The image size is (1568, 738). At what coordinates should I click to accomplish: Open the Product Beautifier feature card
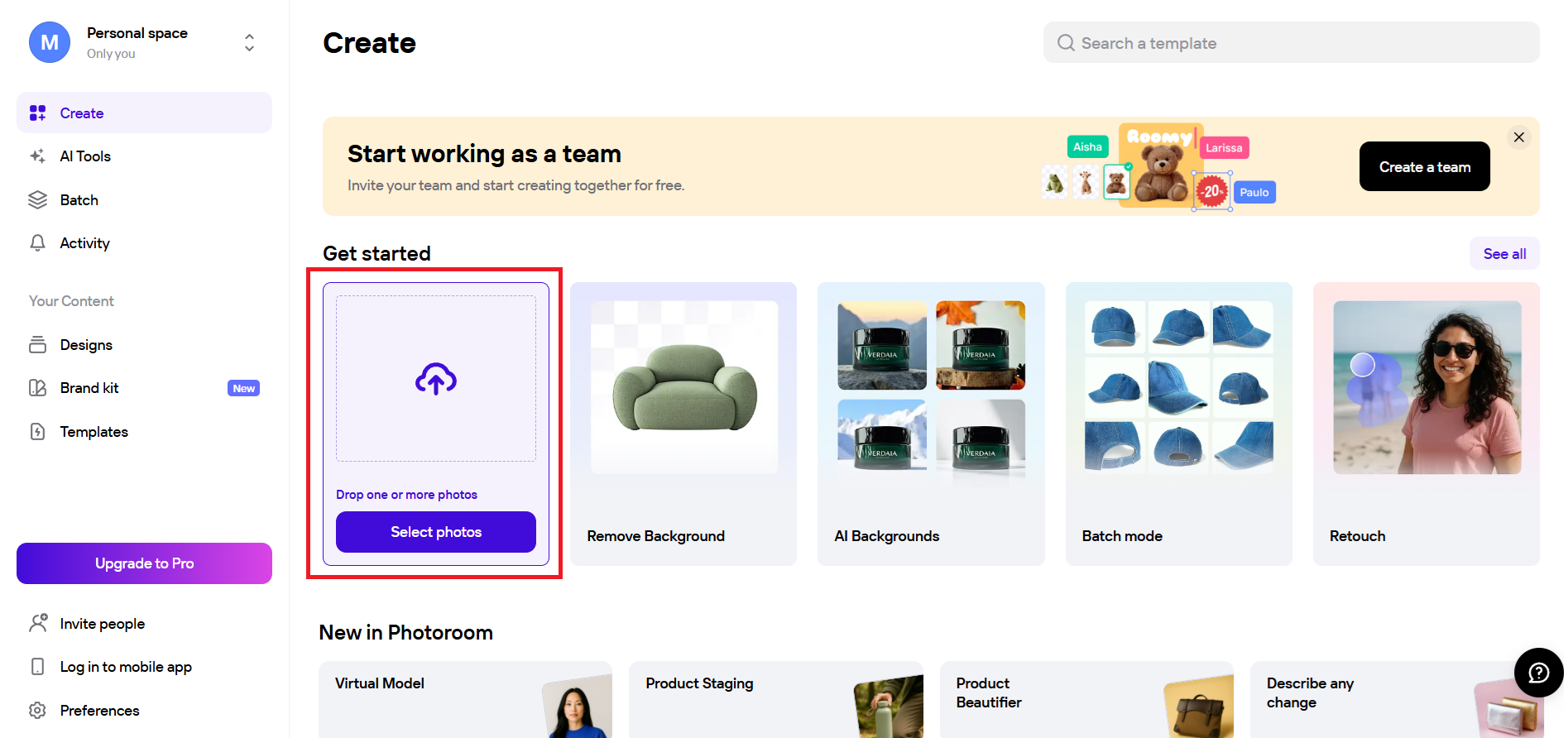(x=1086, y=699)
